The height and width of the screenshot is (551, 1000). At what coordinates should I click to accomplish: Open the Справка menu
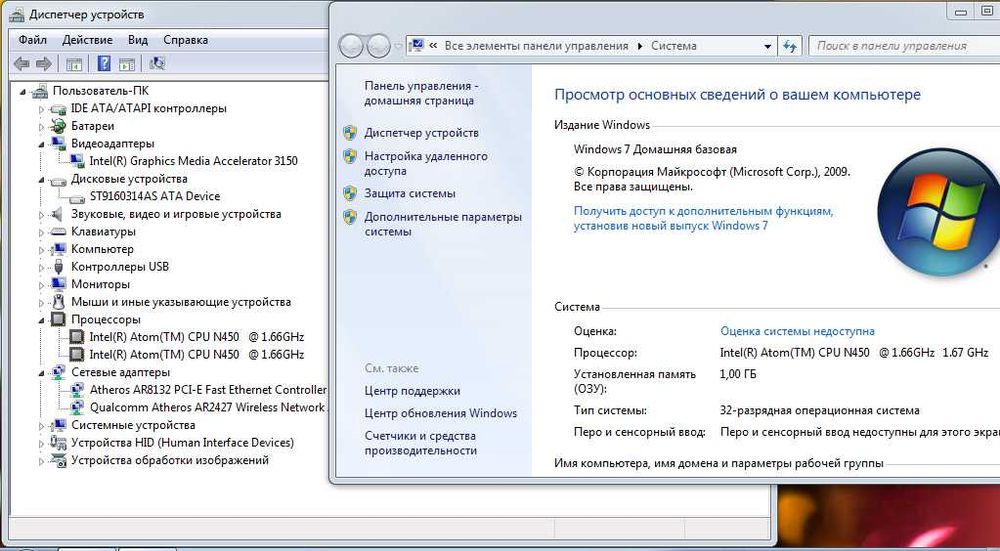(186, 40)
